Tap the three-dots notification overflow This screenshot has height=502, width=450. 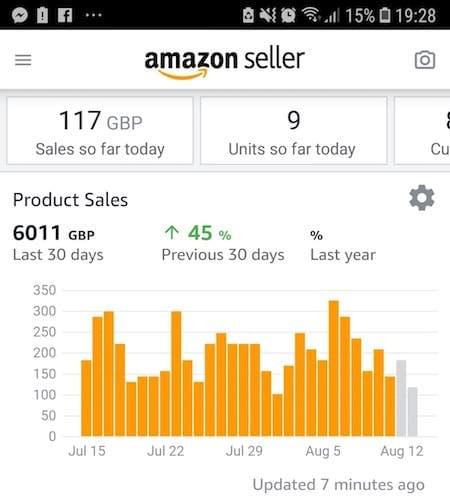click(x=93, y=15)
